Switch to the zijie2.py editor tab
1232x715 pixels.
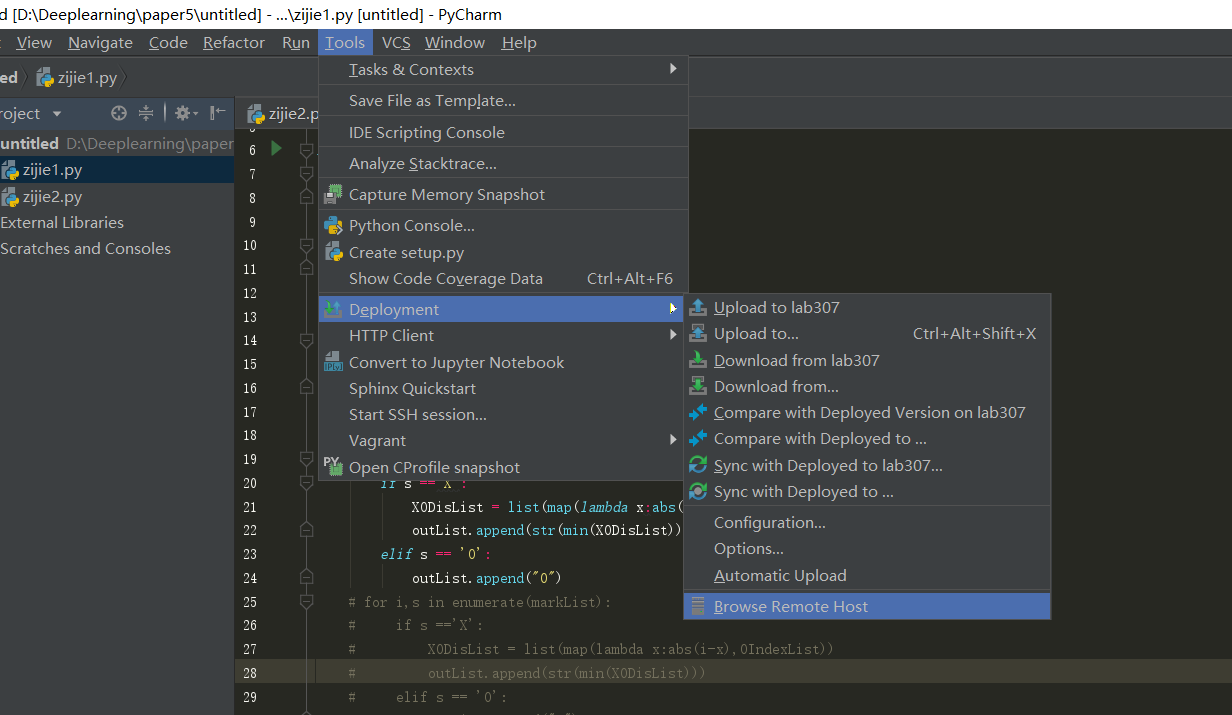pos(282,113)
